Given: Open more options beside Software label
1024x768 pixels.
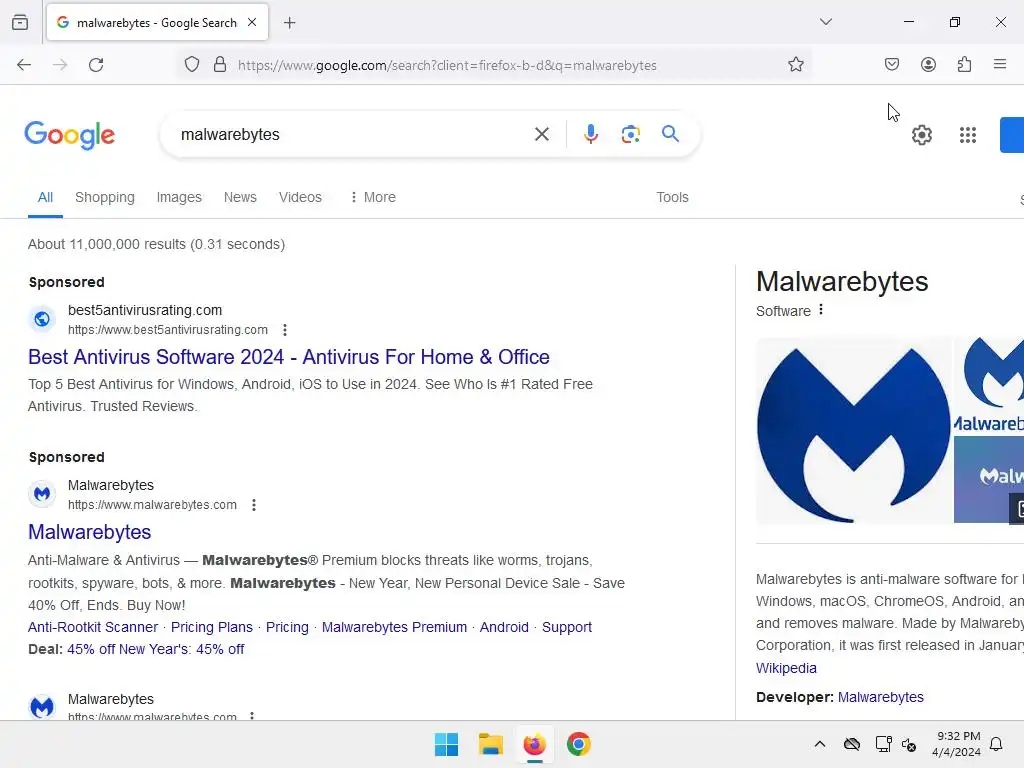Looking at the screenshot, I should coord(821,310).
